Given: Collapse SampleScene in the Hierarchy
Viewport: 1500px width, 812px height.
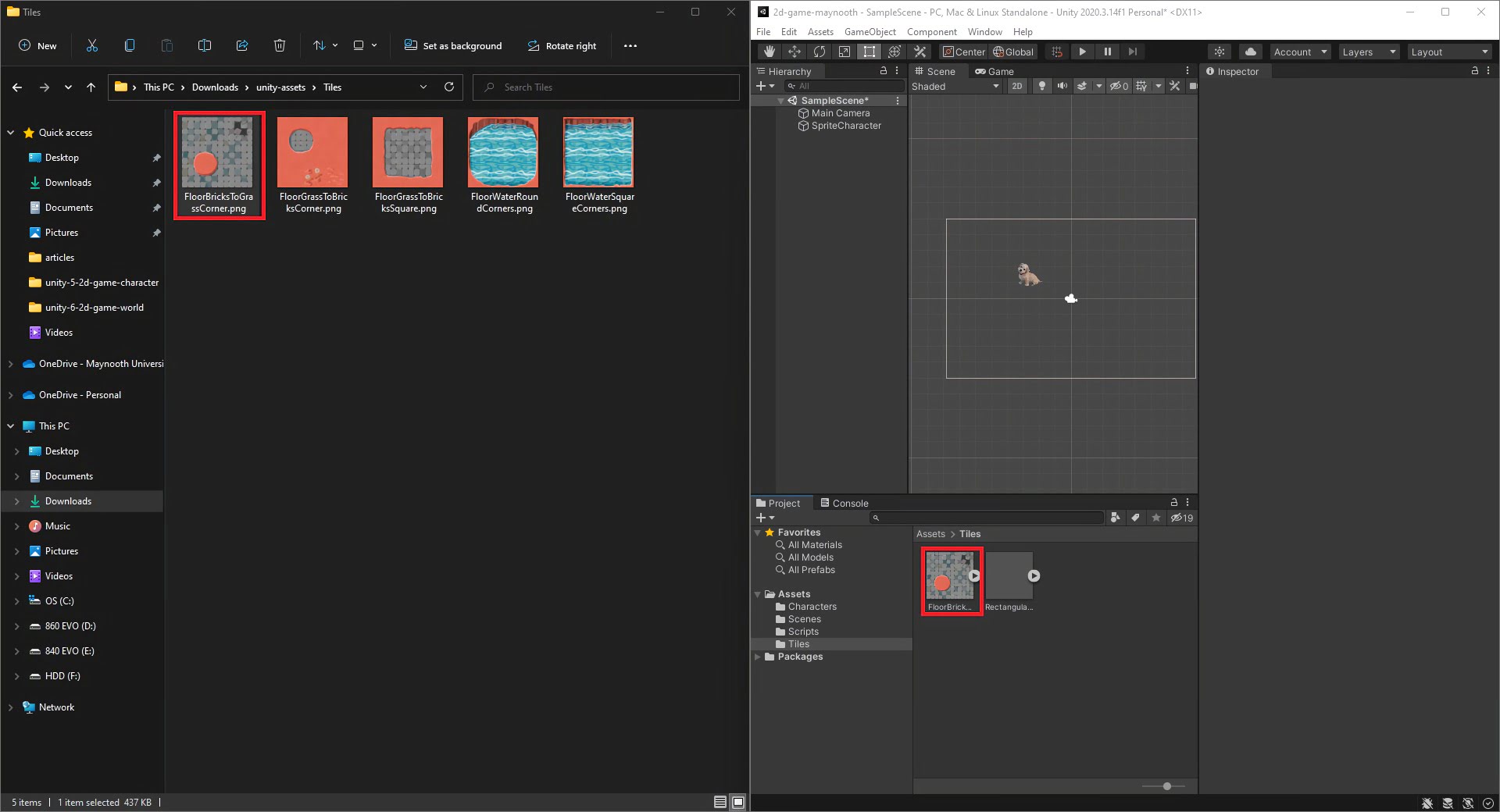Looking at the screenshot, I should [780, 101].
